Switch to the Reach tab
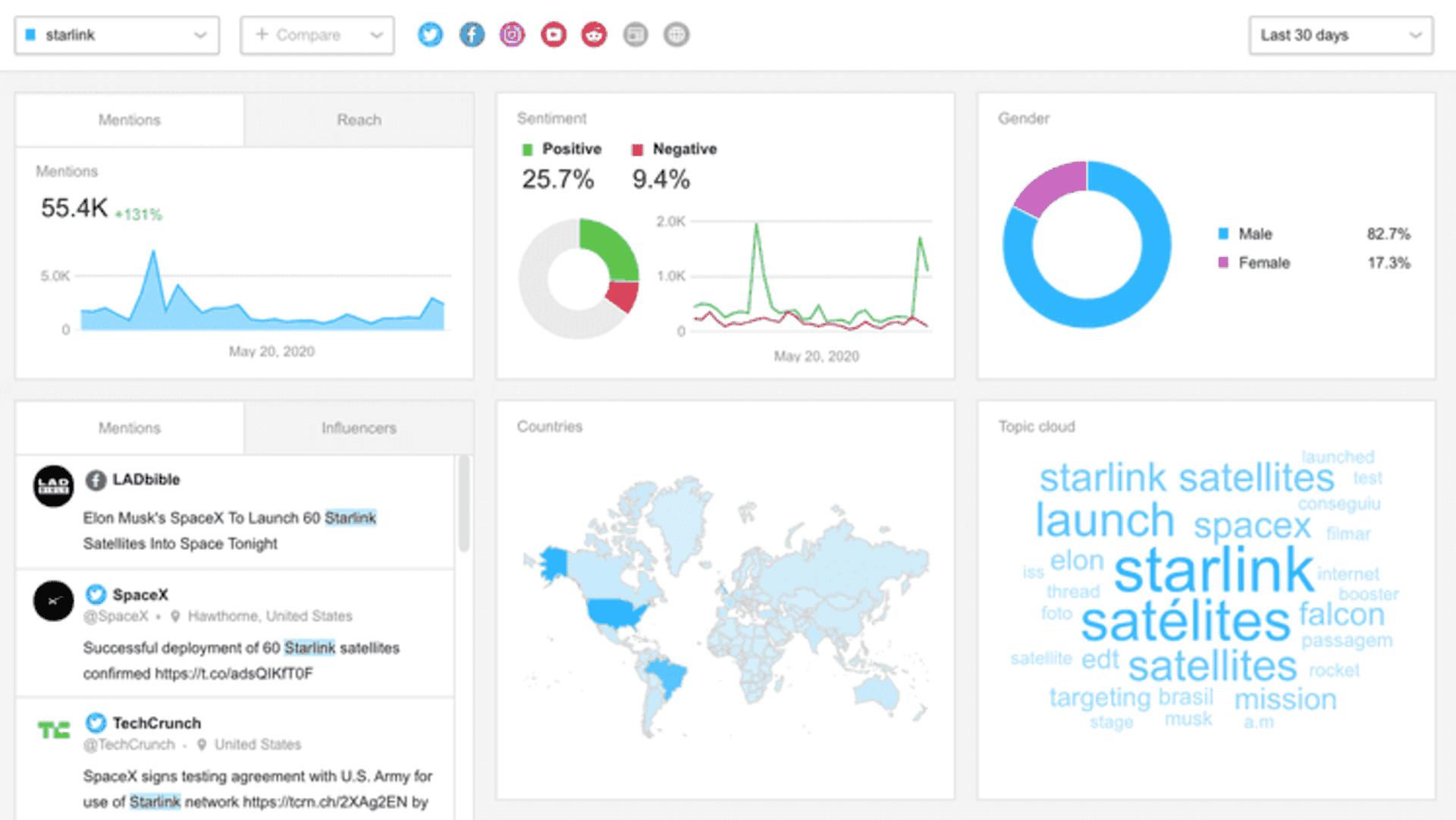This screenshot has width=1456, height=820. [359, 119]
